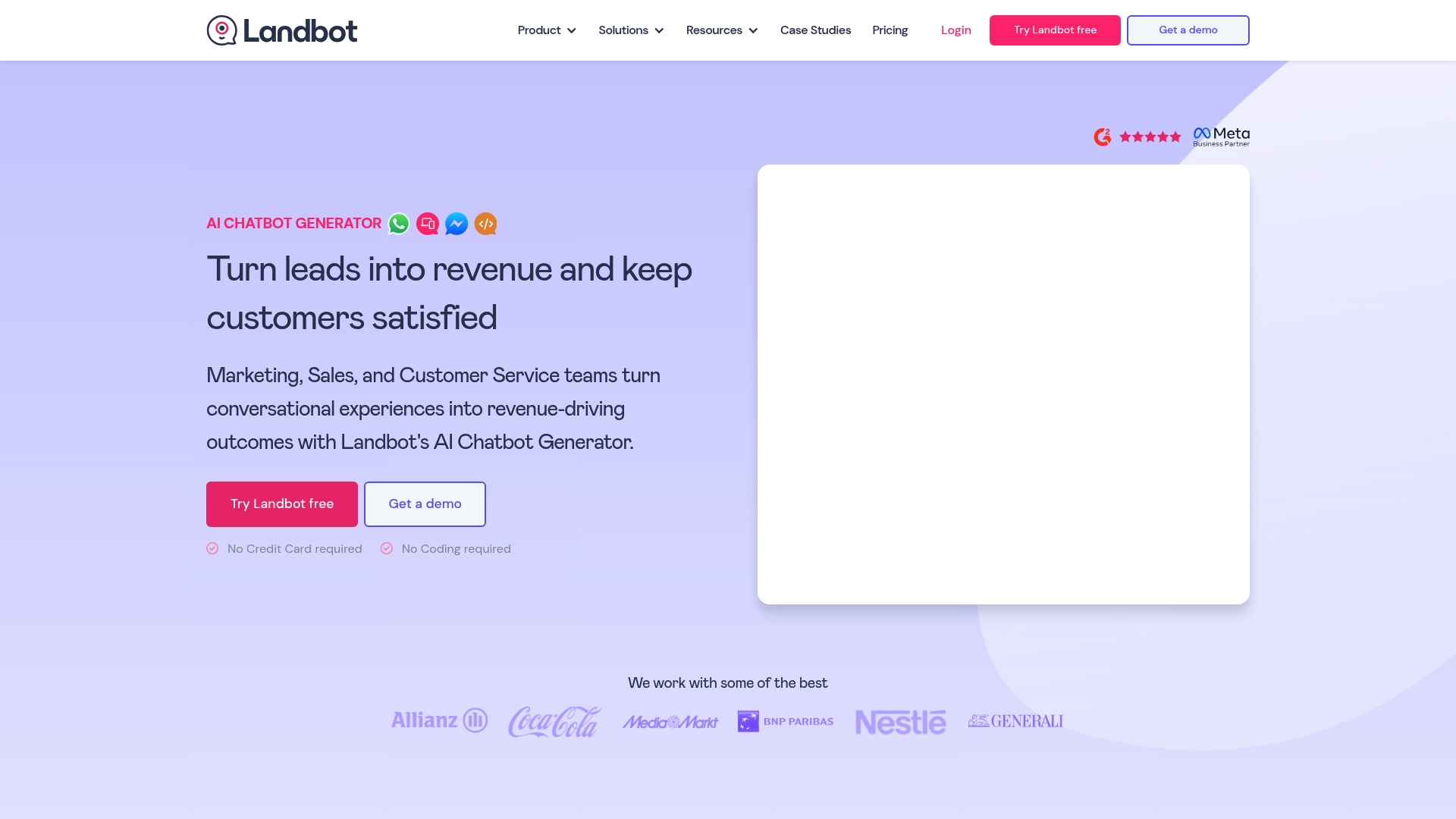Click the Meta Business Partner logo
The width and height of the screenshot is (1456, 819).
pos(1221,135)
